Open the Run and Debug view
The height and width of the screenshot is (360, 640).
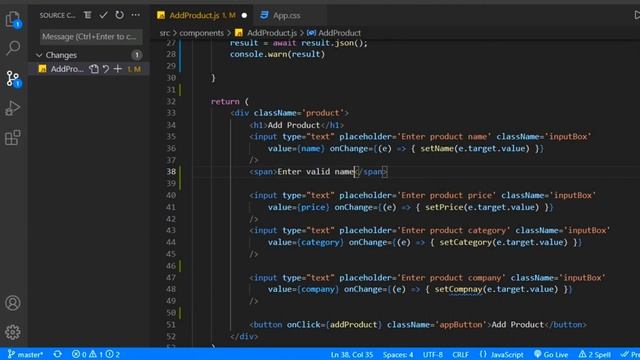coord(13,108)
